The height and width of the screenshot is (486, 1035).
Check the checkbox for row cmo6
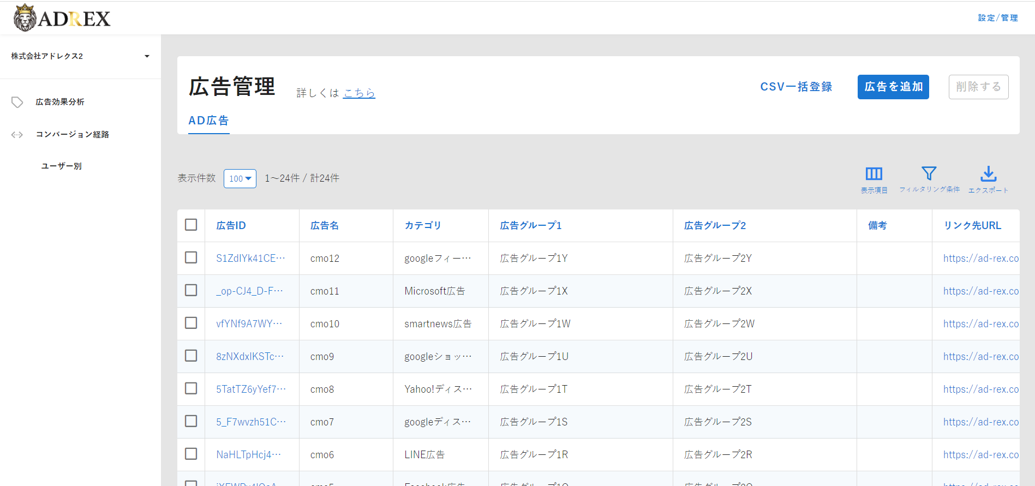(x=191, y=454)
